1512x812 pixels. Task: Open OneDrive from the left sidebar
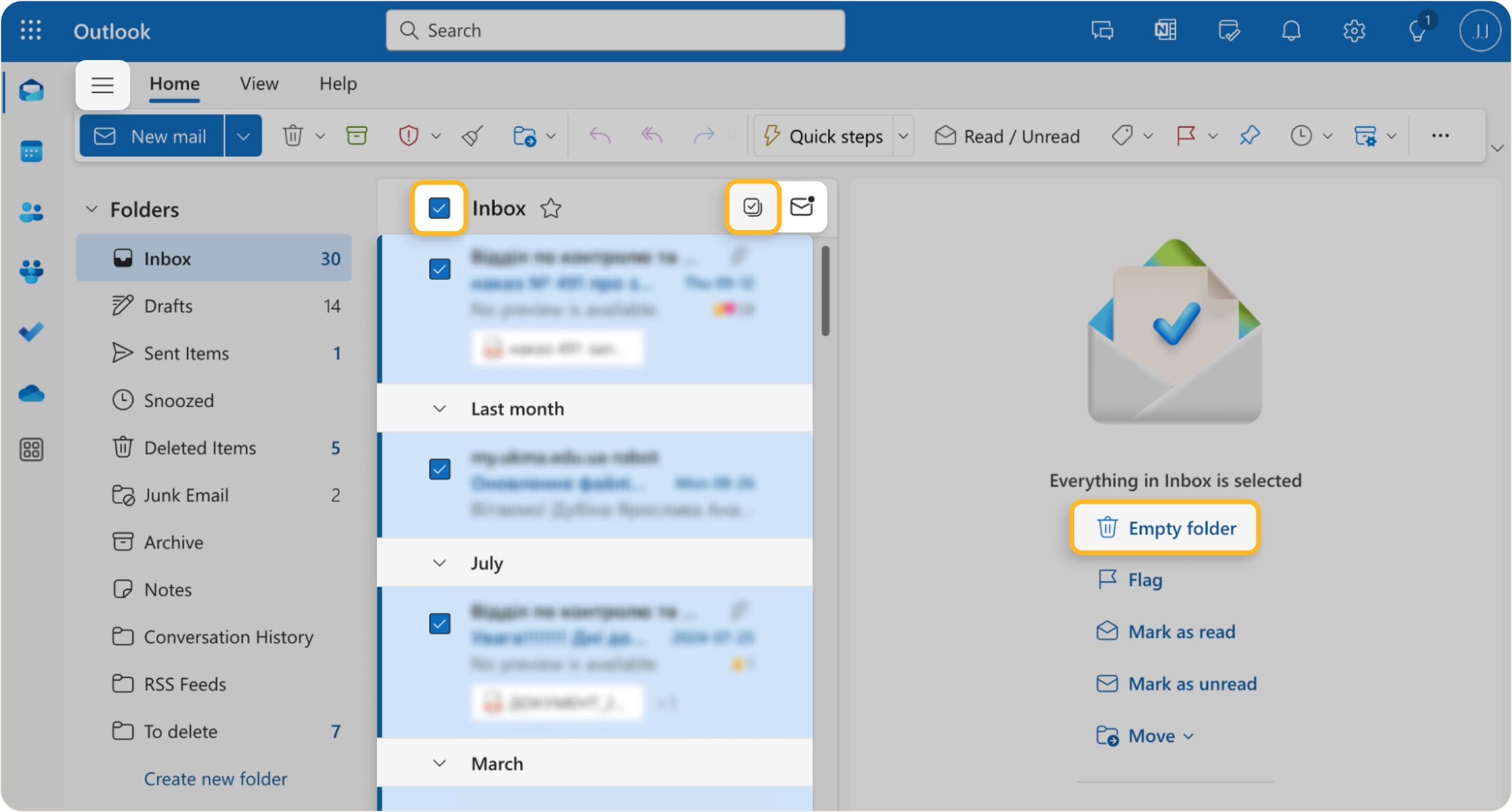(31, 393)
